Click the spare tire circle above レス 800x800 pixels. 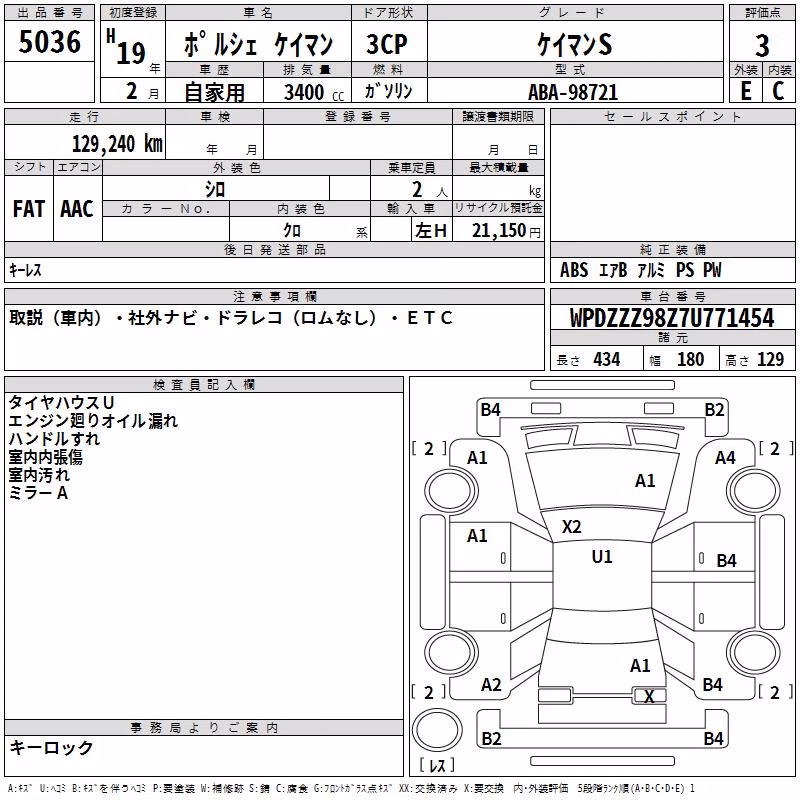(437, 729)
